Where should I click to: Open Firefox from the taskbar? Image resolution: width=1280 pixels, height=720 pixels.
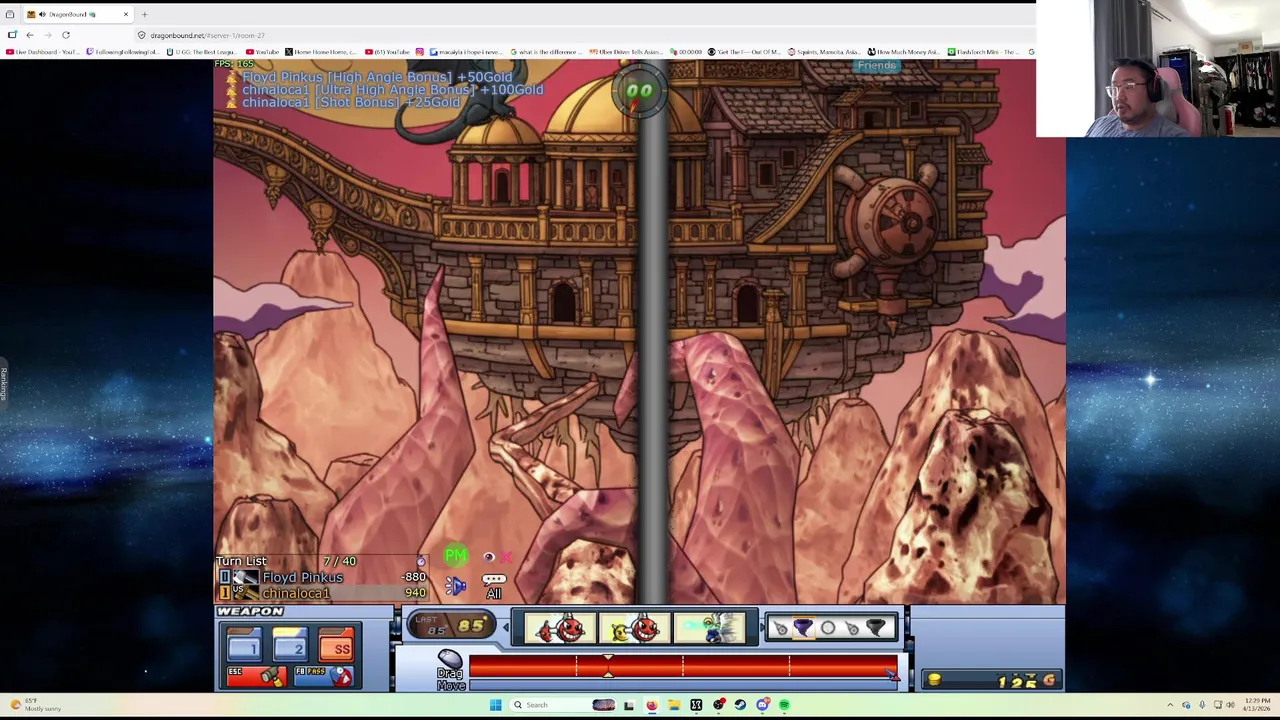click(x=651, y=705)
